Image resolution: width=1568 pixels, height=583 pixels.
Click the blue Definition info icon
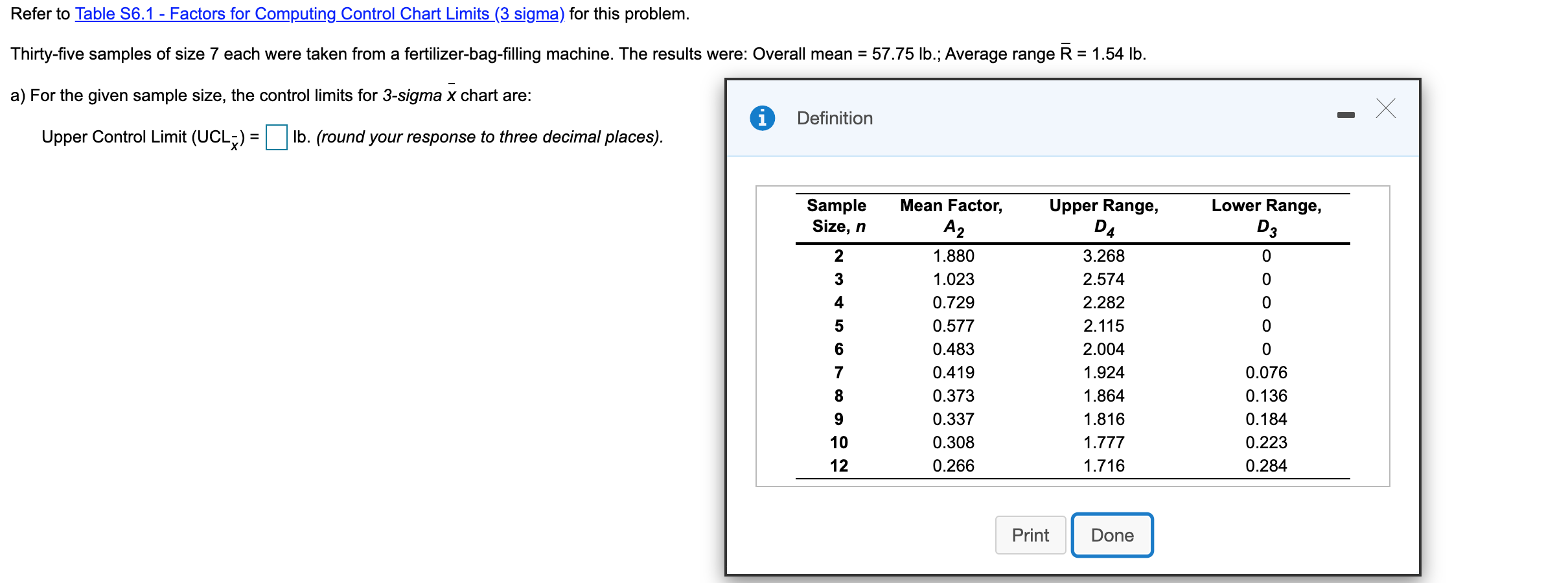pos(762,119)
